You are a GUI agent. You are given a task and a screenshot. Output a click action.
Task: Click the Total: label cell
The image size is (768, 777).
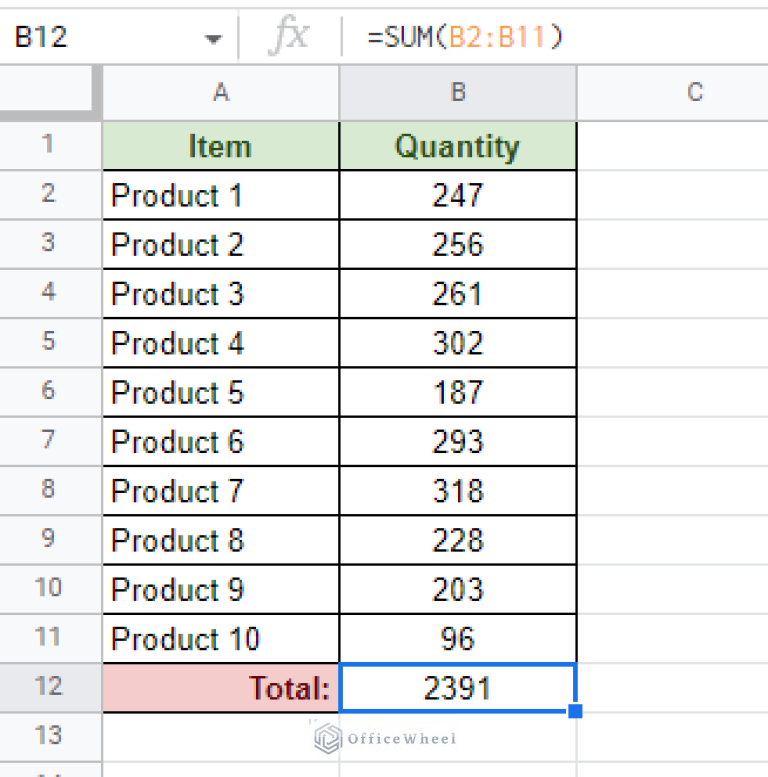(220, 688)
